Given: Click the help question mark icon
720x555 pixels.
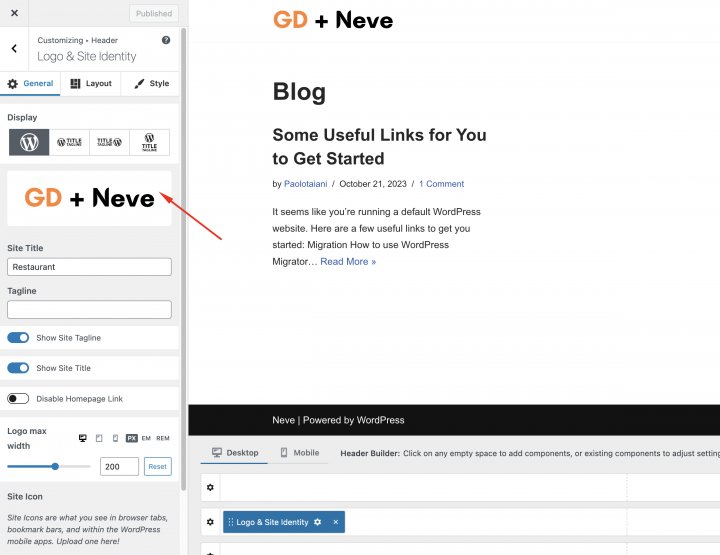Looking at the screenshot, I should click(x=166, y=40).
